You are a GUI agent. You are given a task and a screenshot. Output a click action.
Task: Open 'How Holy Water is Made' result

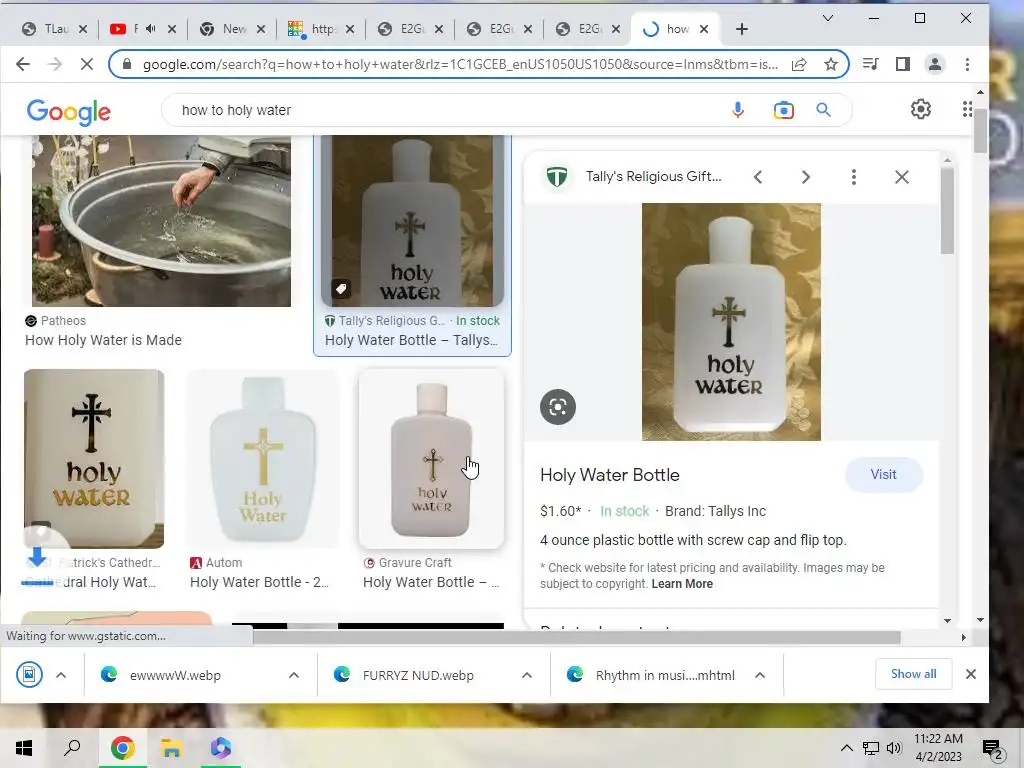click(103, 340)
